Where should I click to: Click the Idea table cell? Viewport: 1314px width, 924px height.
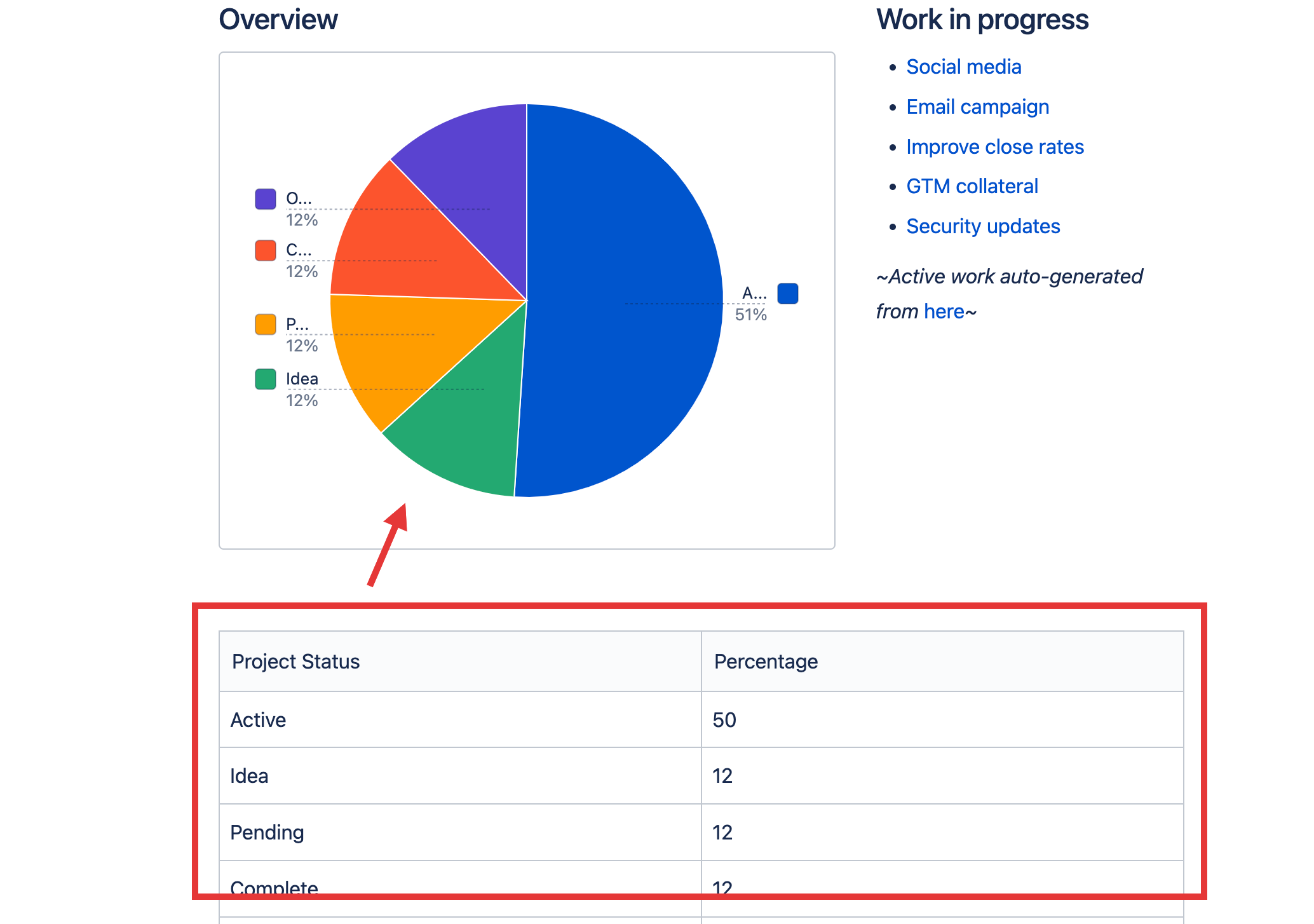[x=460, y=776]
